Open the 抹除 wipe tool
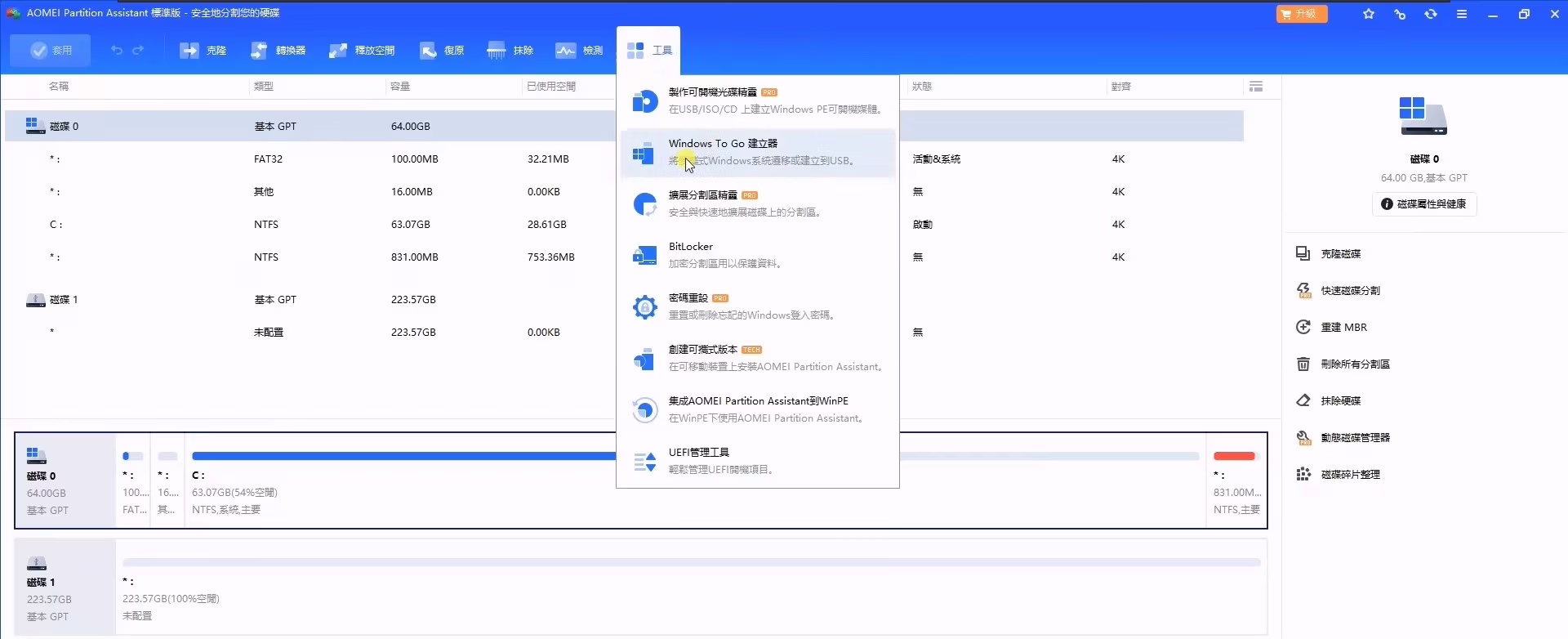1568x639 pixels. (510, 51)
